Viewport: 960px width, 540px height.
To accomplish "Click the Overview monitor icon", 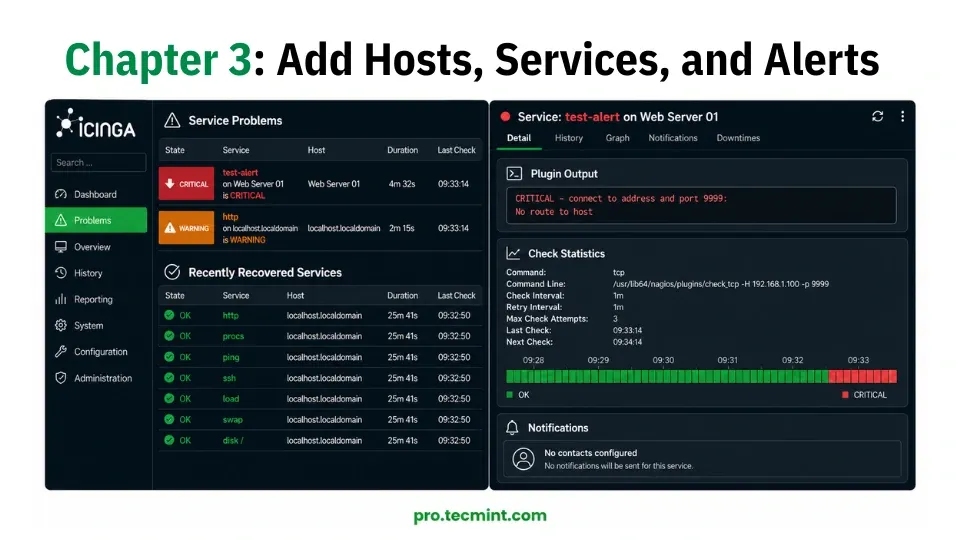I will [x=61, y=247].
